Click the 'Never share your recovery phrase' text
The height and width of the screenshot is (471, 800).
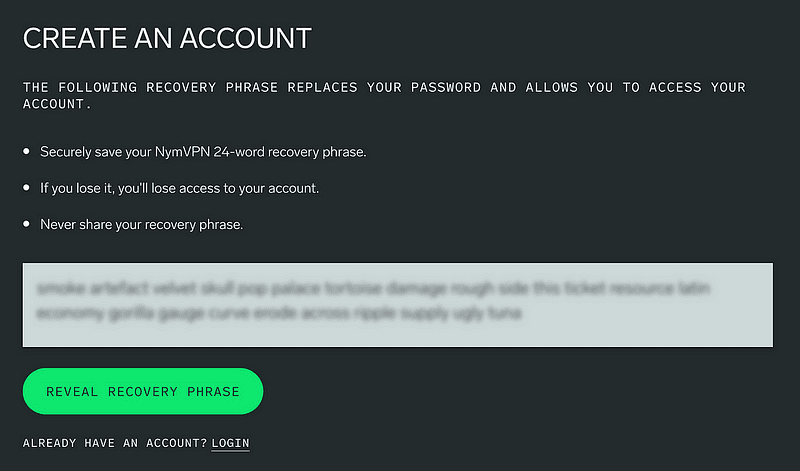141,224
